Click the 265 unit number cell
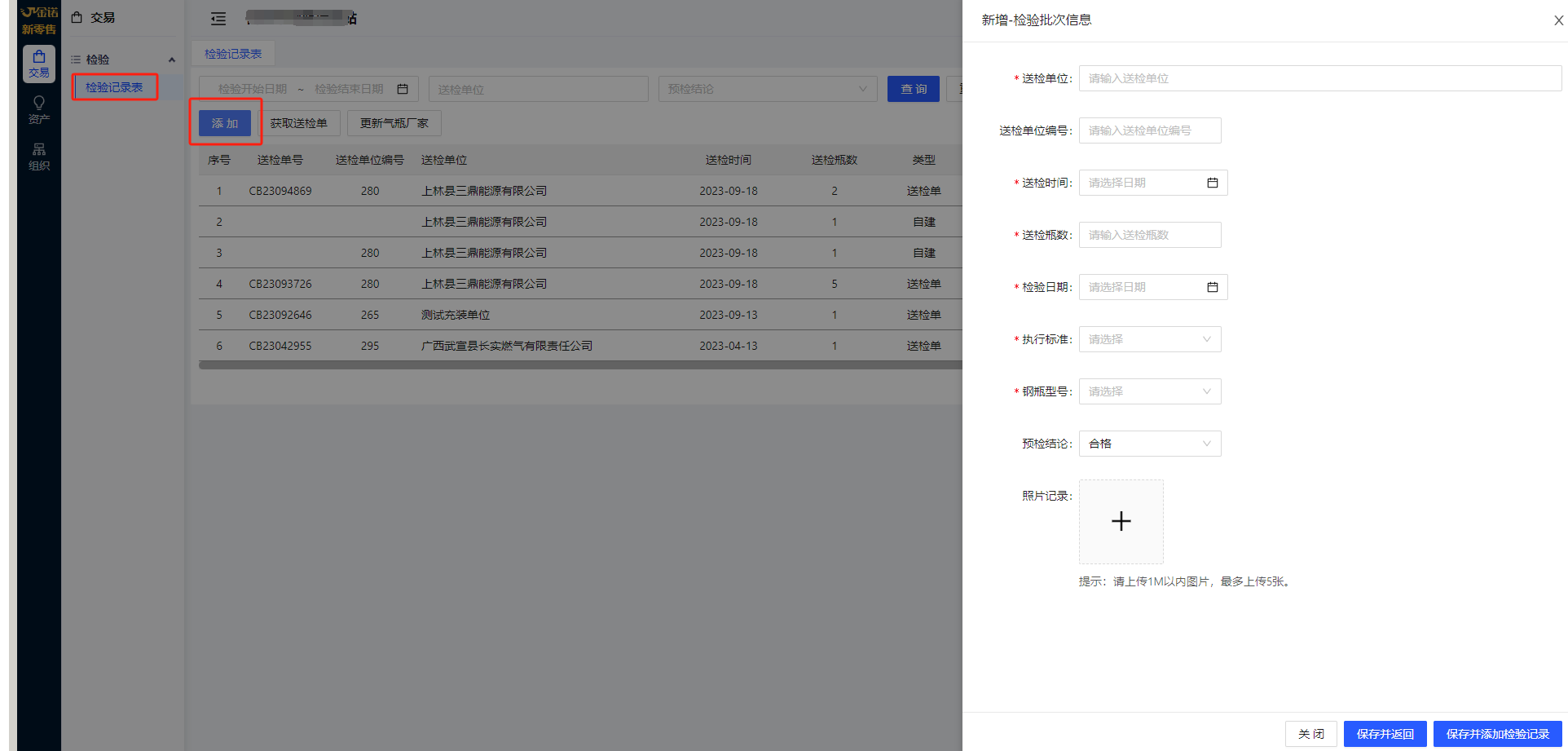 [370, 315]
